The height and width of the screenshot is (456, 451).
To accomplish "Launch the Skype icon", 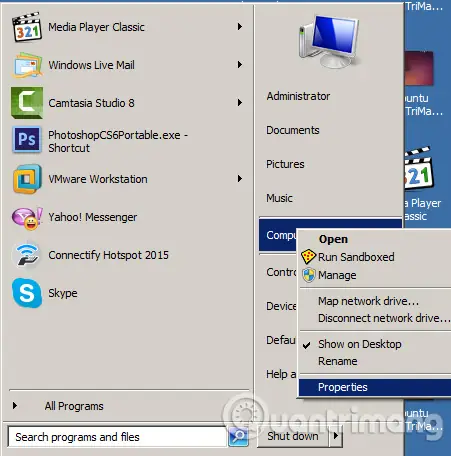I will point(27,293).
